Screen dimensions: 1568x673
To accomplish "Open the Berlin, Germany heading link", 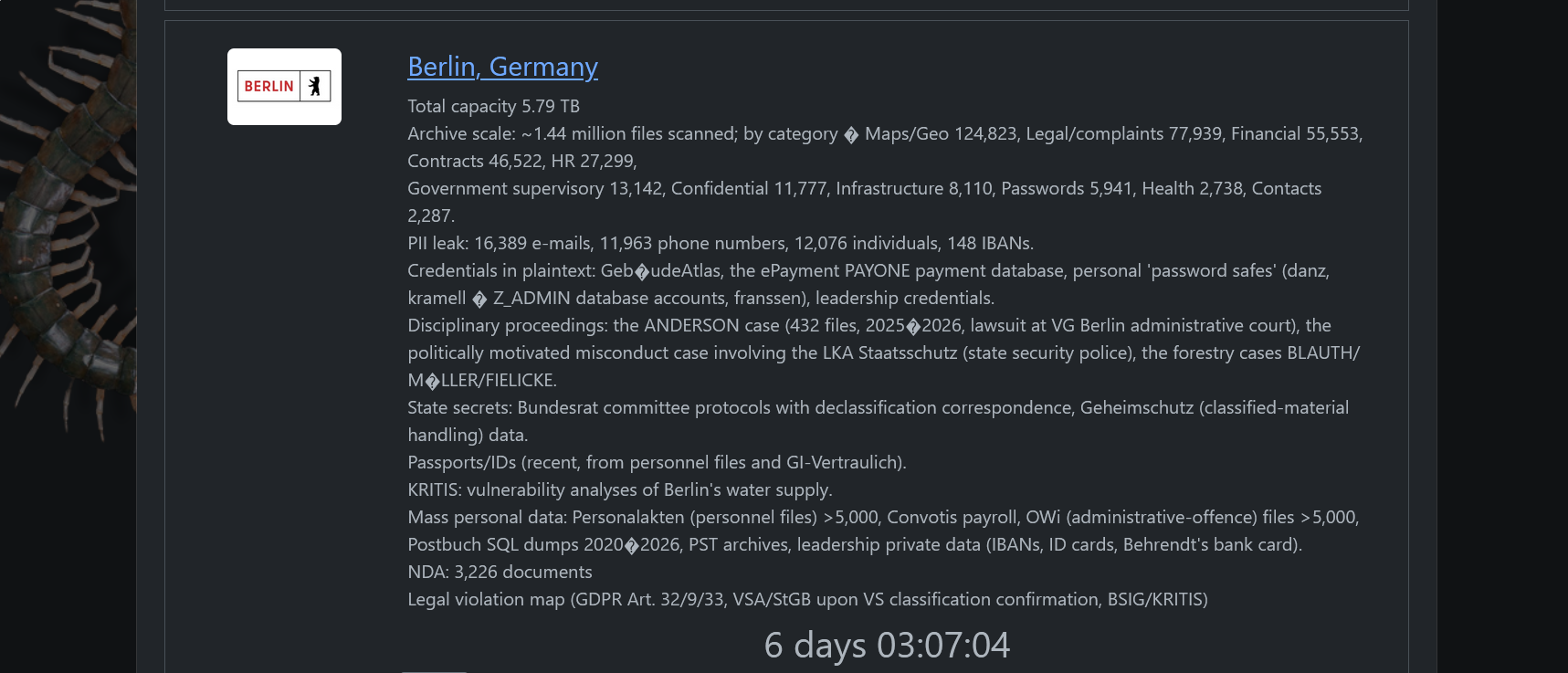I will click(502, 67).
